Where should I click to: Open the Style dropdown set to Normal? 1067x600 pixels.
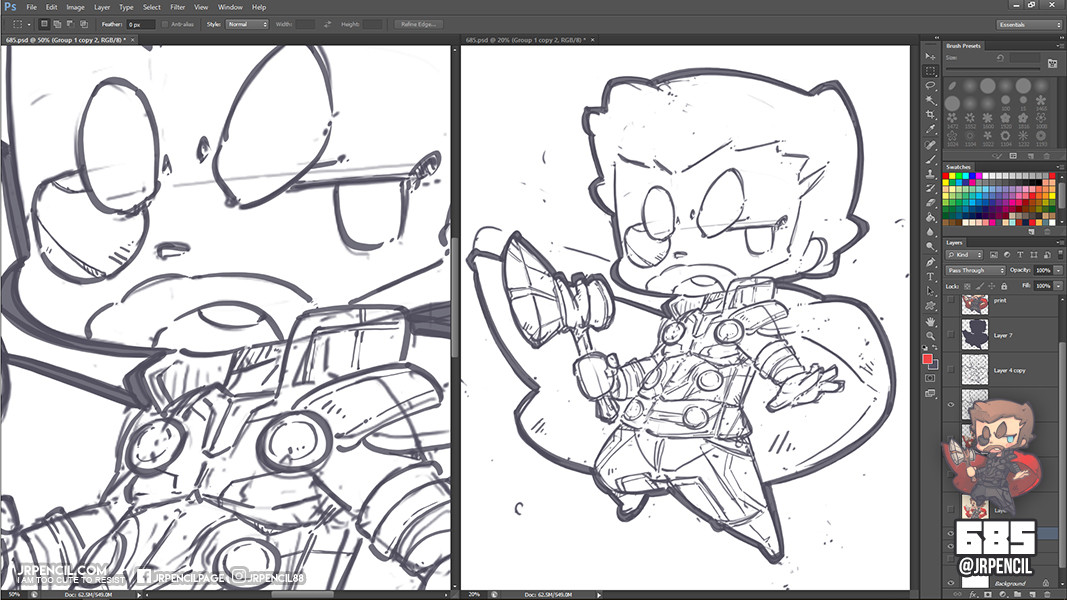pos(247,24)
